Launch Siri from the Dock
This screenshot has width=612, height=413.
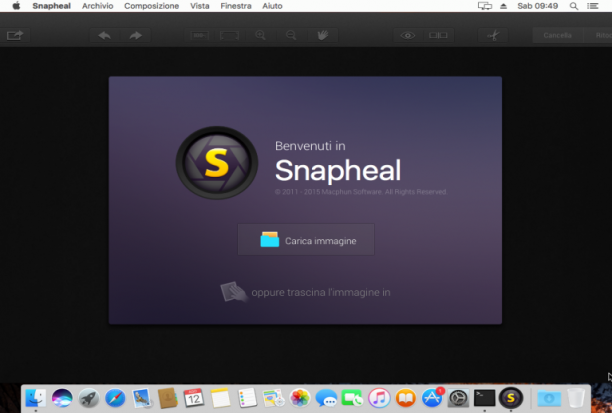point(62,398)
